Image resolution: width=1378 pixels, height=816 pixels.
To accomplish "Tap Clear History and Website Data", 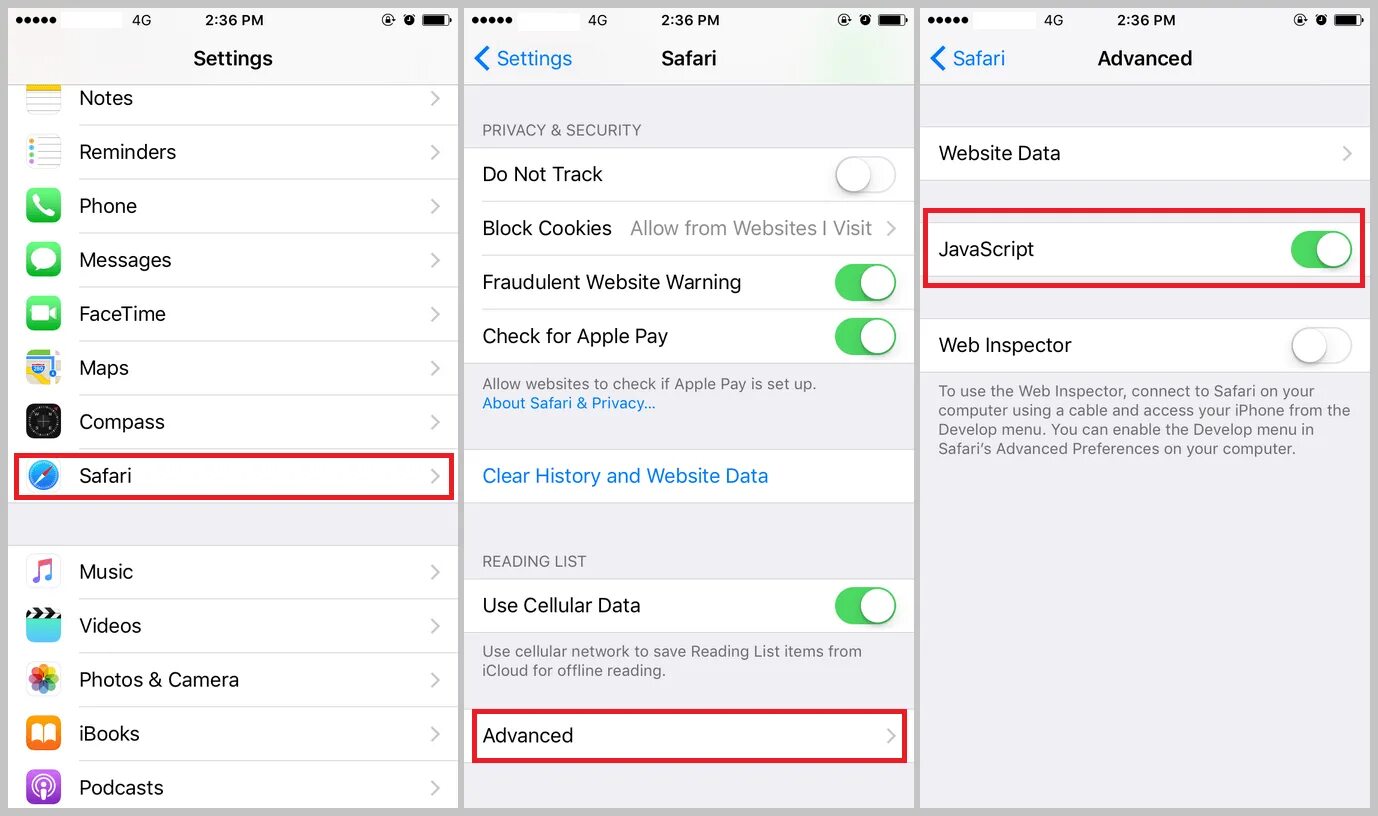I will pos(625,476).
